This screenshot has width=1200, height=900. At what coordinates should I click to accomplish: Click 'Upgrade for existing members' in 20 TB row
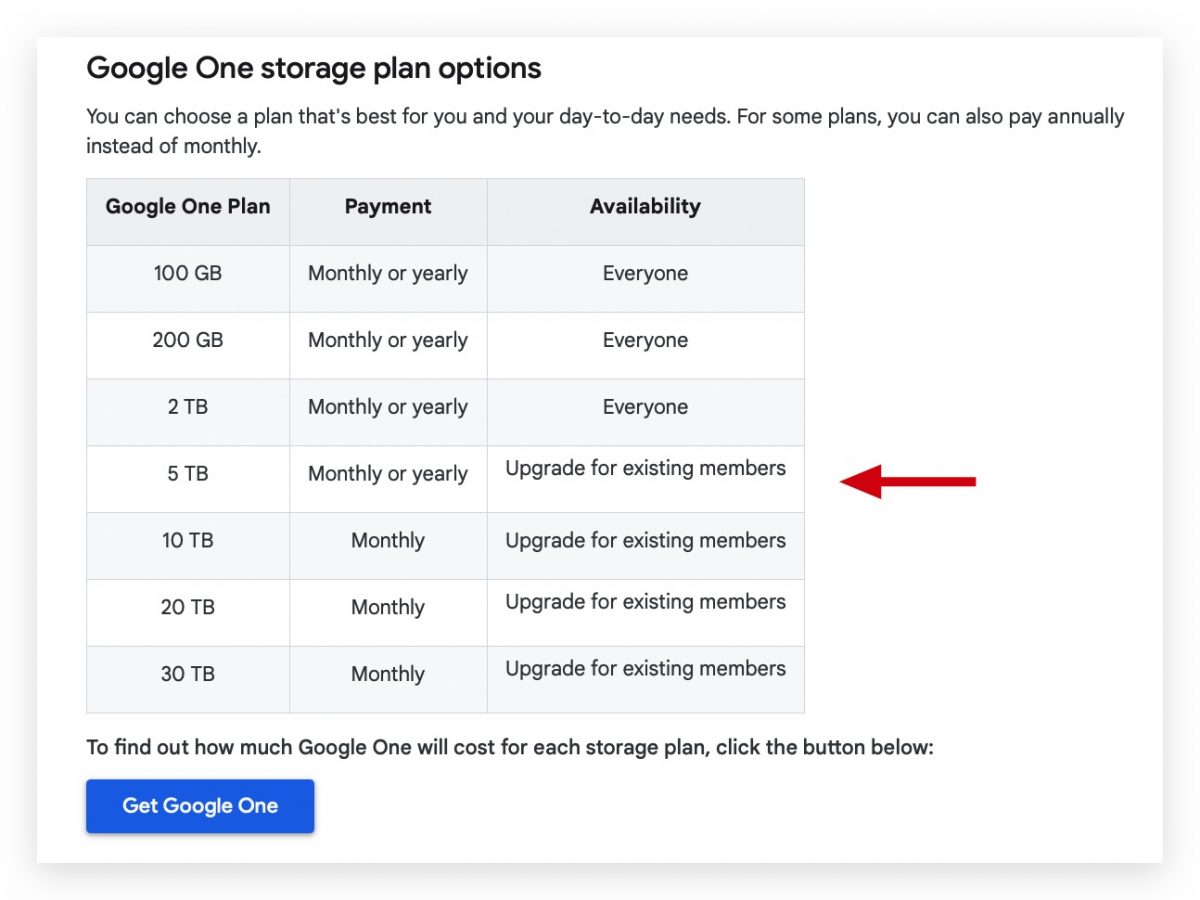[x=645, y=602]
